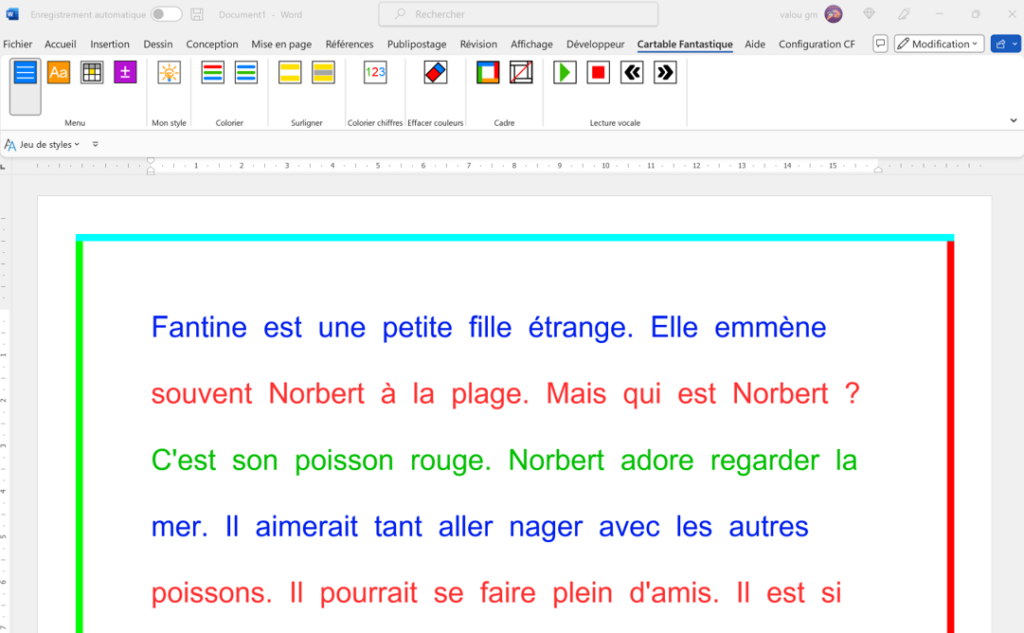The width and height of the screenshot is (1024, 633).
Task: Switch to Références tab
Action: coord(349,44)
